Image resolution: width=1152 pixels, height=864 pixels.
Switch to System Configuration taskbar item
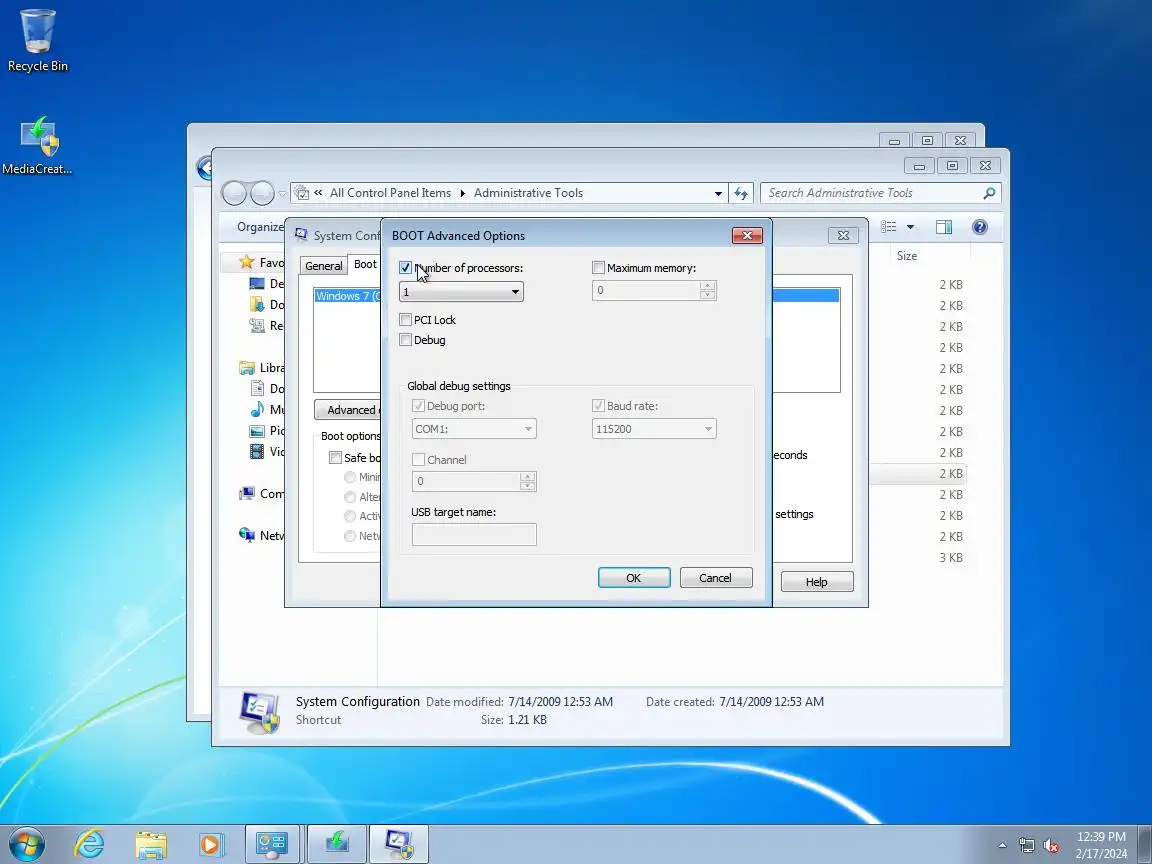coord(398,844)
